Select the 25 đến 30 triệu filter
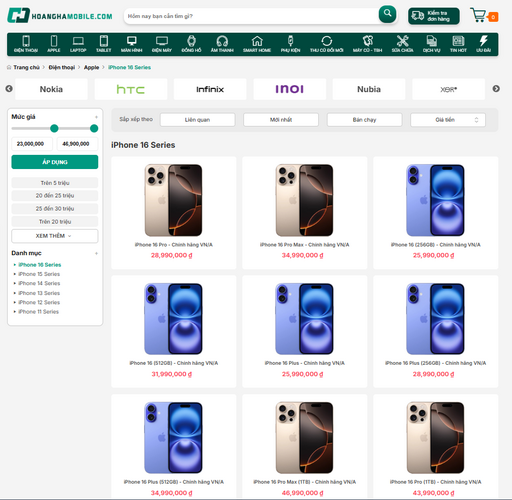Viewport: 512px width, 500px height. click(55, 209)
